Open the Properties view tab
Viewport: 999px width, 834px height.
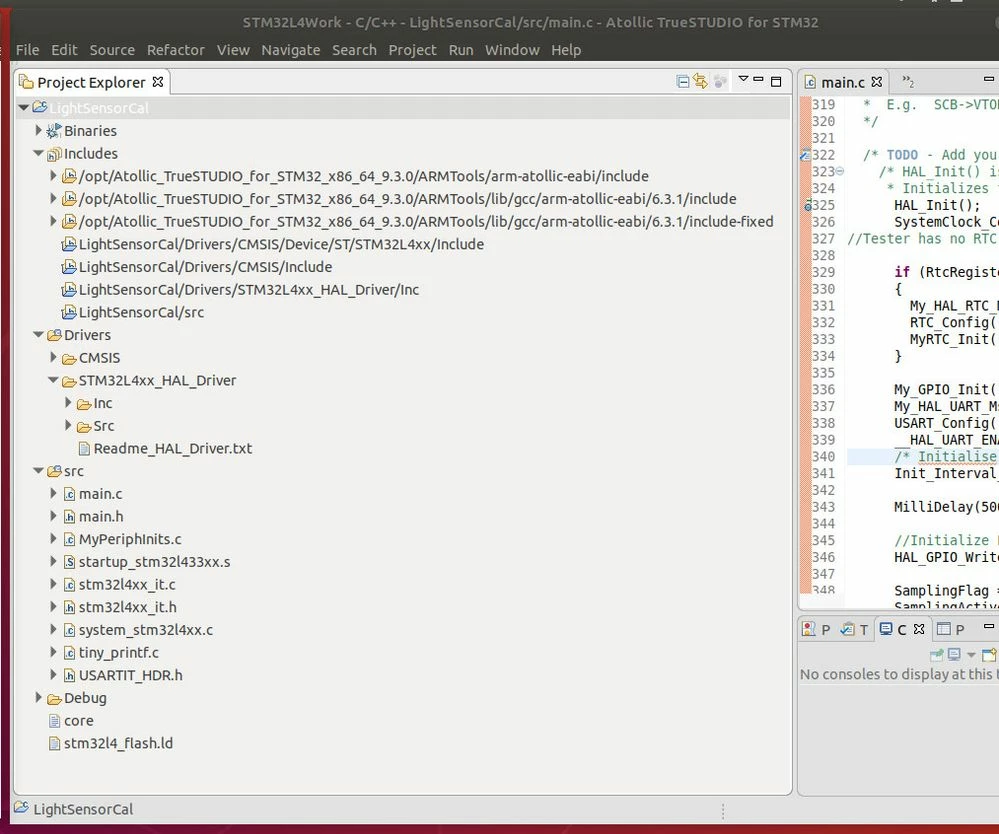951,629
